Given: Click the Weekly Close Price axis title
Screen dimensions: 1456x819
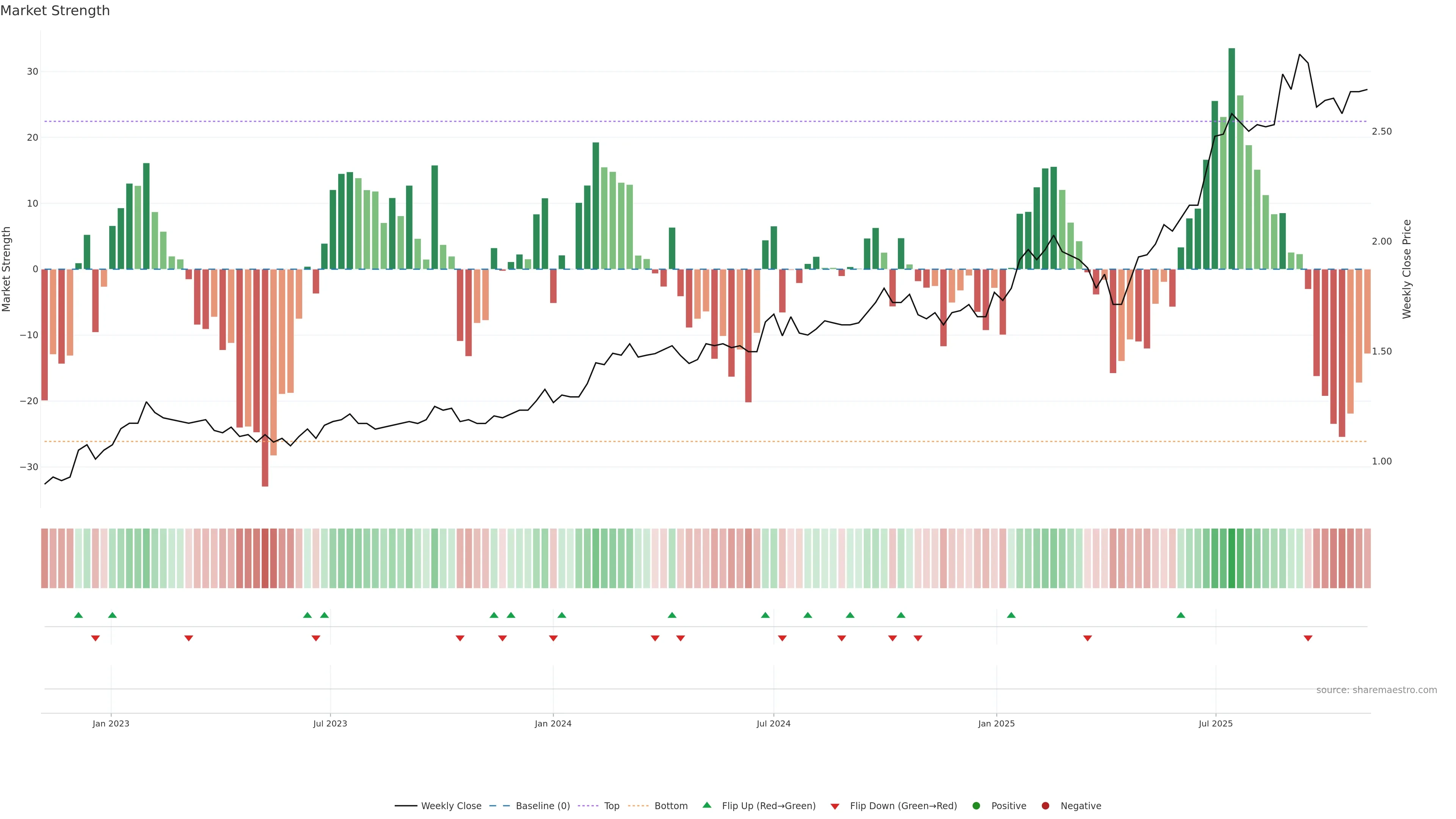Looking at the screenshot, I should pos(1407,269).
